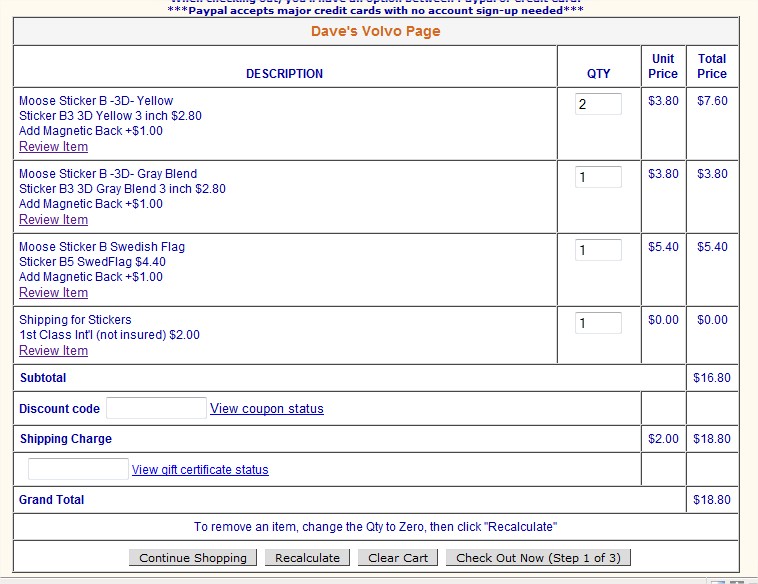Screen dimensions: 758x584
Task: Open Review Item for Yellow 3D Moose Sticker
Action: point(53,147)
